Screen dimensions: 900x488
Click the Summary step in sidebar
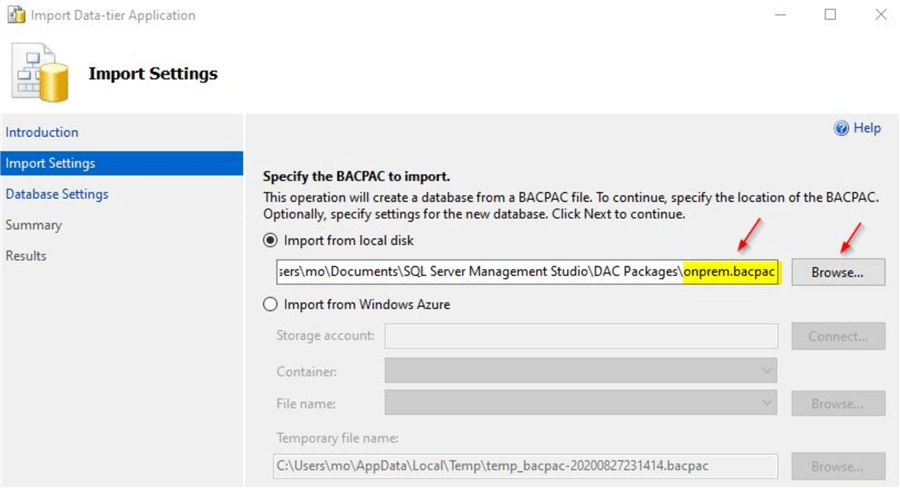point(34,225)
